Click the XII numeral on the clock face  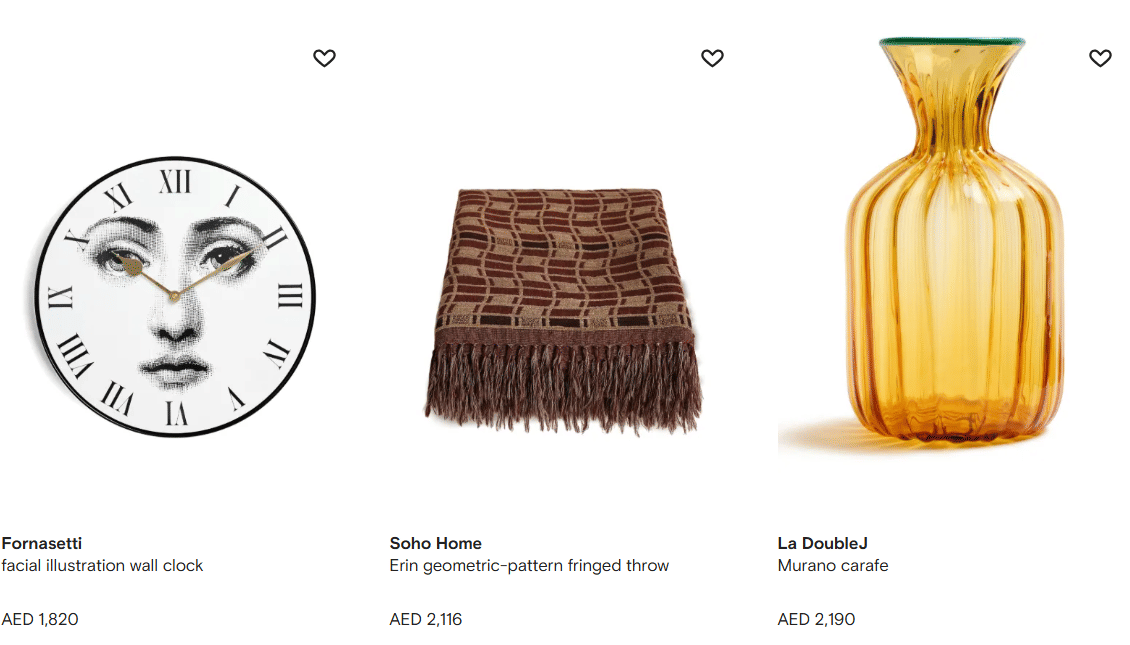click(175, 182)
